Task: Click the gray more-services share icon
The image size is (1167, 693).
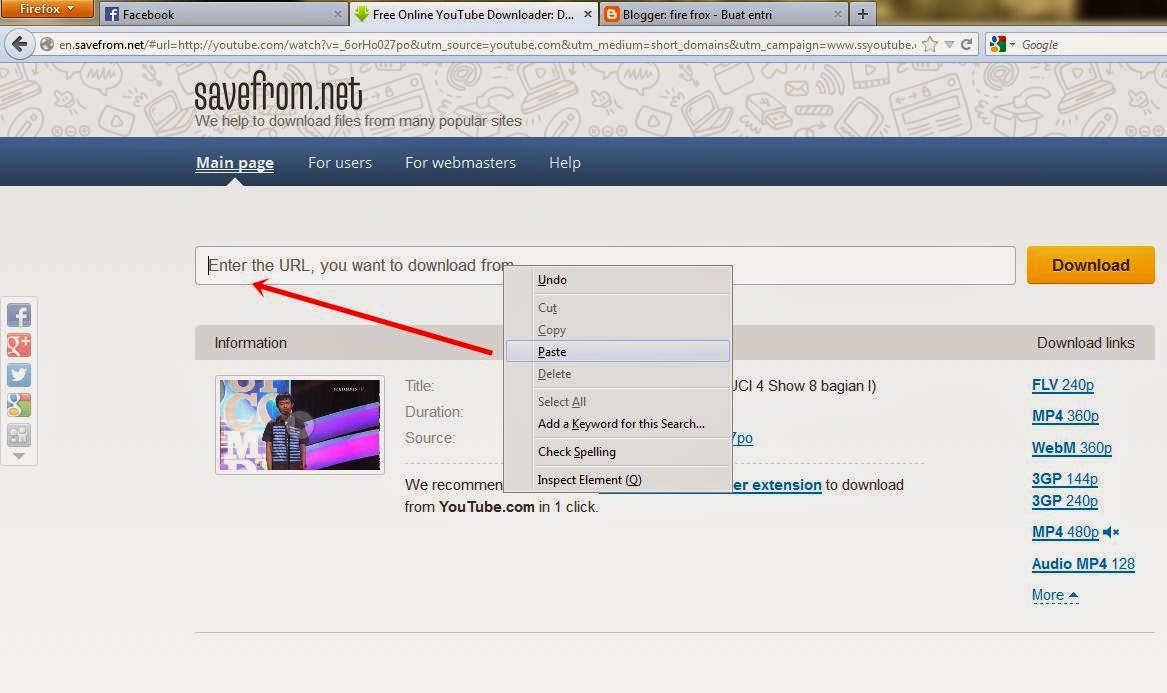Action: pos(19,435)
